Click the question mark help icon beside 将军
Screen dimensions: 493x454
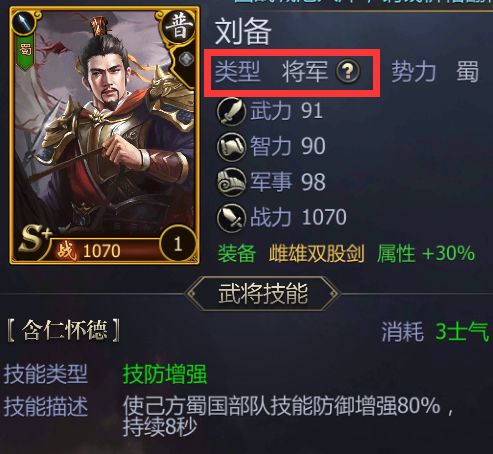click(348, 71)
